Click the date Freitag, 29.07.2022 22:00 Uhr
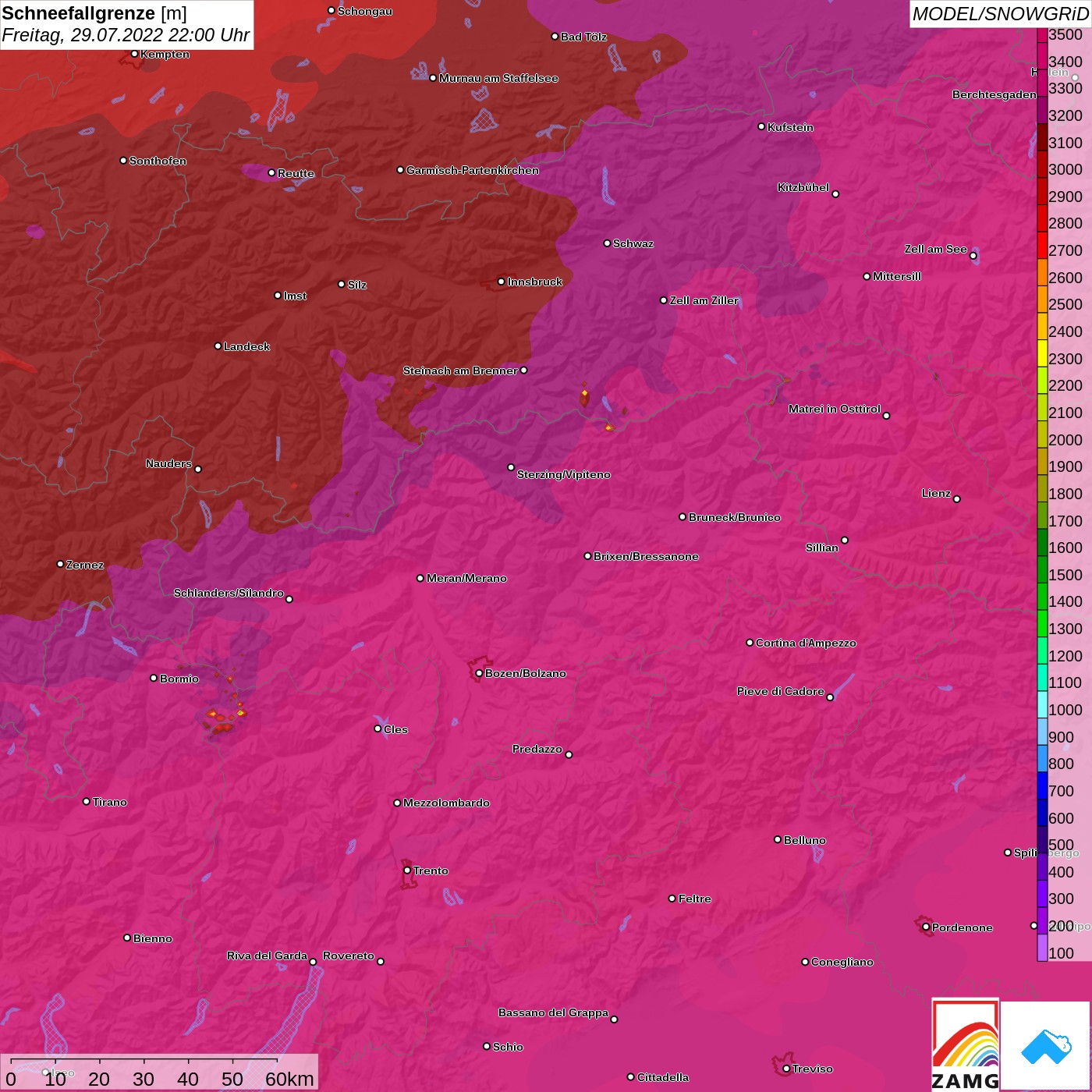This screenshot has width=1092, height=1092. (126, 35)
